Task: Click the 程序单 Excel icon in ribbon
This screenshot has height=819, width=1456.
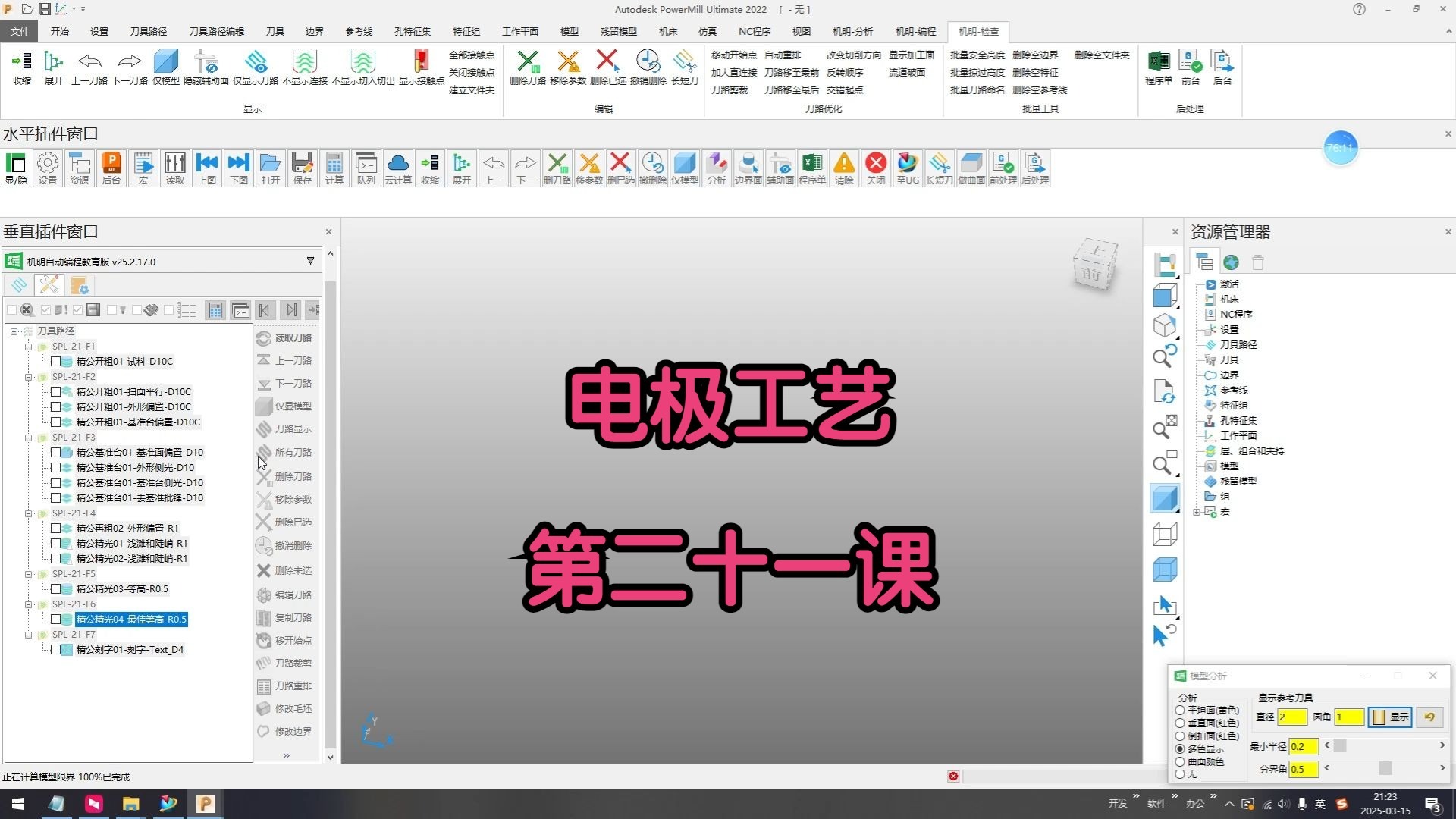Action: tap(1158, 67)
